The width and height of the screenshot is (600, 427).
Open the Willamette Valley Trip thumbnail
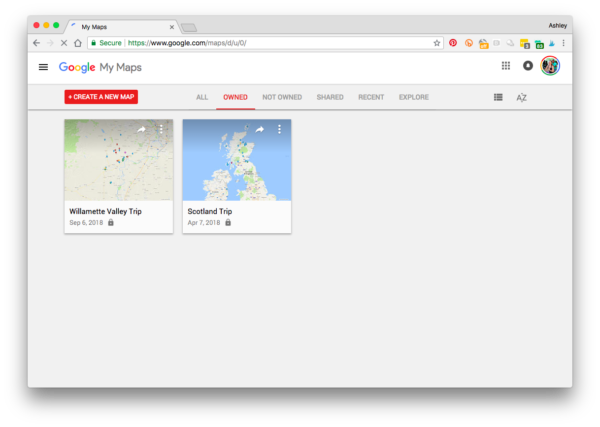click(x=119, y=160)
